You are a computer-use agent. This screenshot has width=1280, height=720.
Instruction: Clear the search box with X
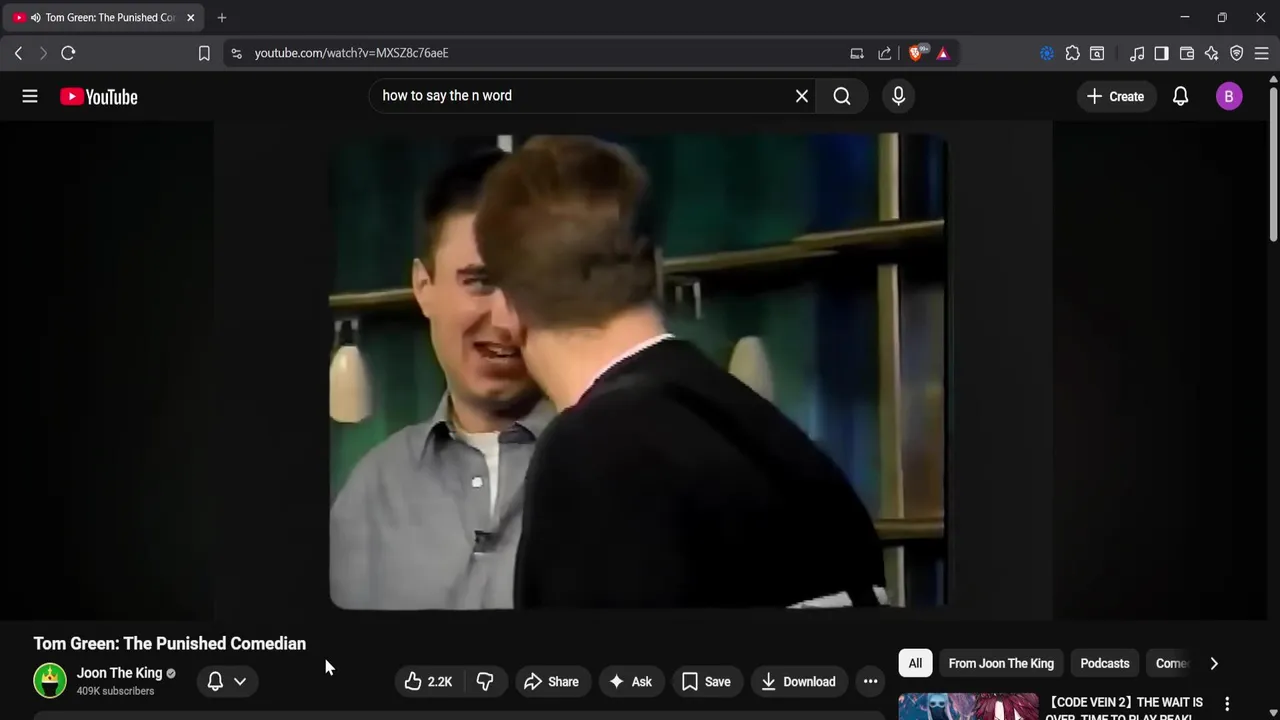[801, 96]
